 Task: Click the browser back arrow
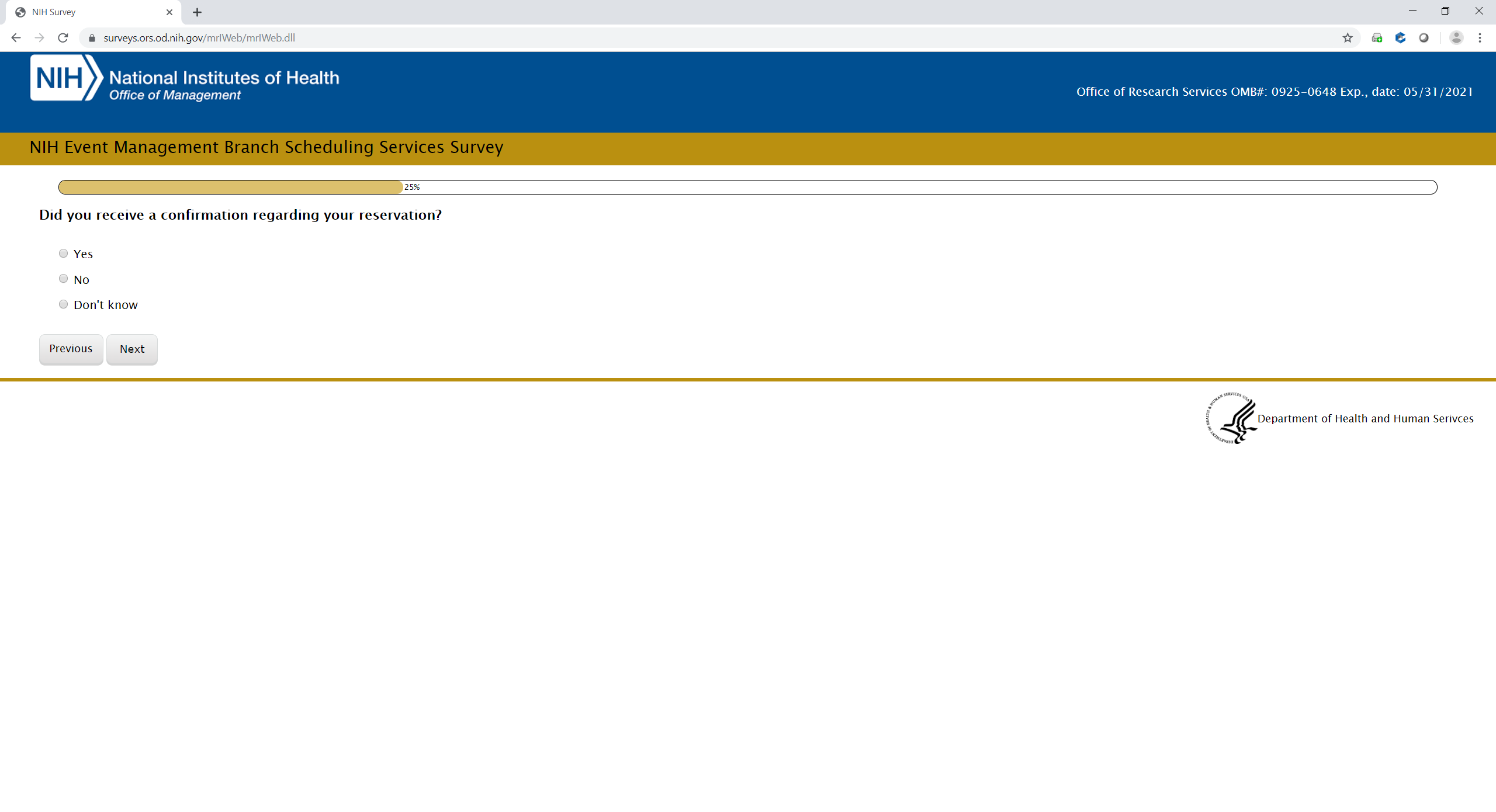click(x=16, y=38)
